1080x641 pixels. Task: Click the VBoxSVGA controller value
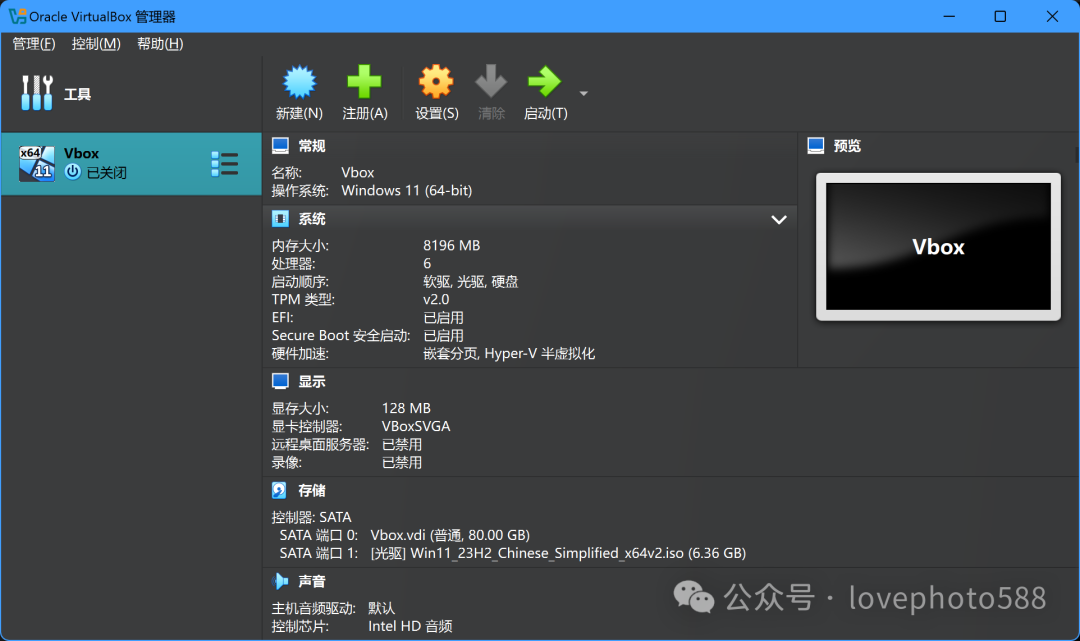coord(416,426)
